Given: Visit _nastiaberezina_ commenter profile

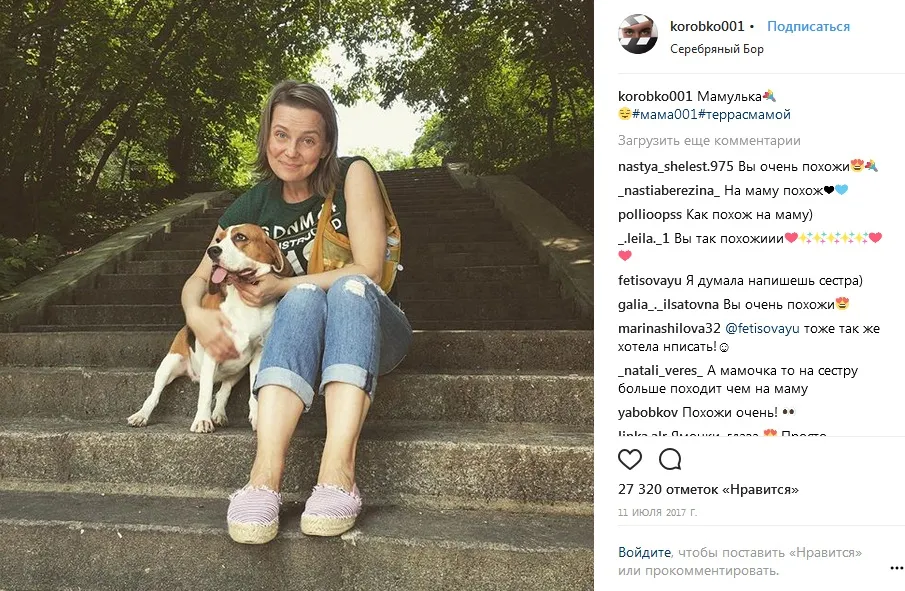Looking at the screenshot, I should (668, 190).
